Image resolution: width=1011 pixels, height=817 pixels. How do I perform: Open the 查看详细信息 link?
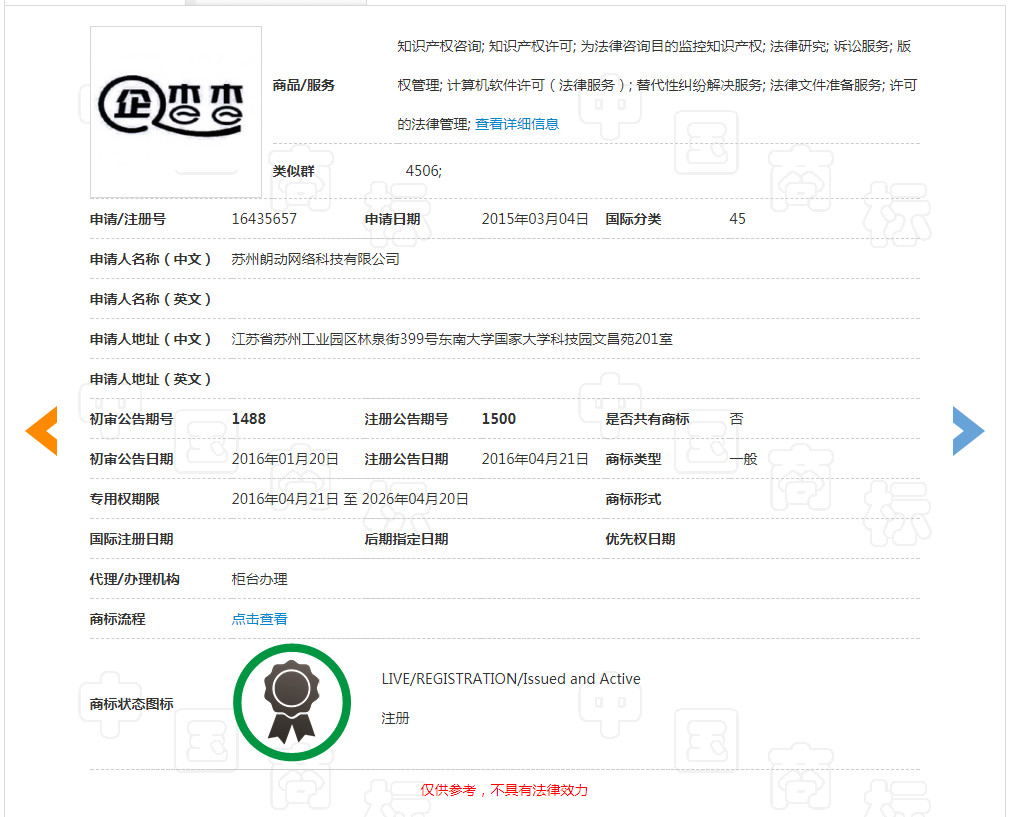pos(514,124)
